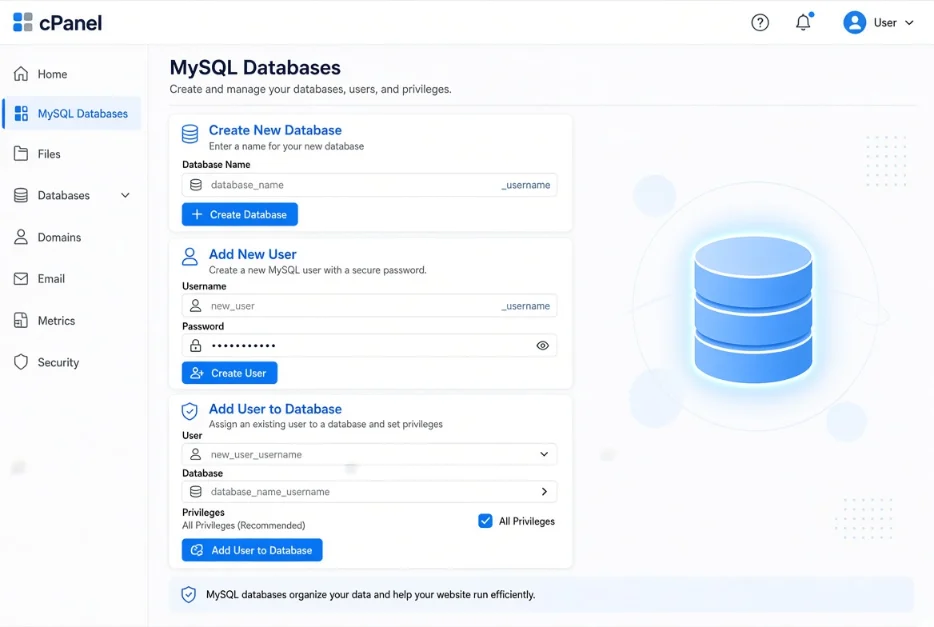Click the database icon in Database selector
Image resolution: width=934 pixels, height=627 pixels.
[195, 491]
